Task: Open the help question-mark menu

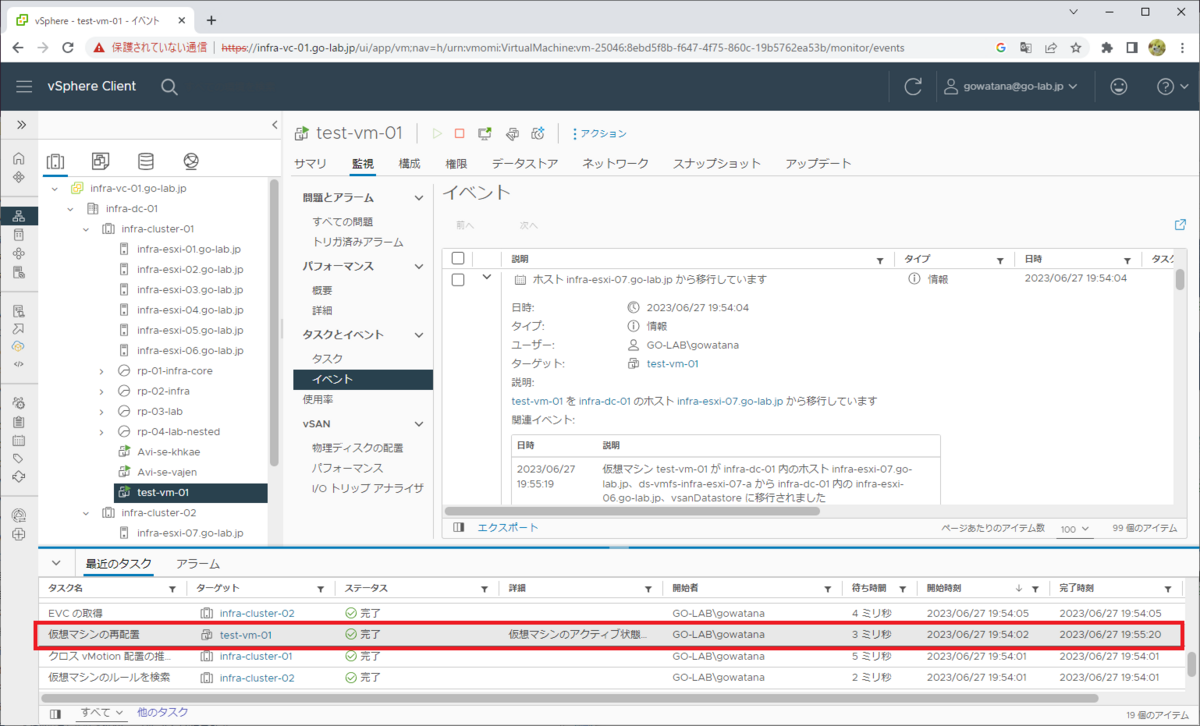Action: 1171,87
